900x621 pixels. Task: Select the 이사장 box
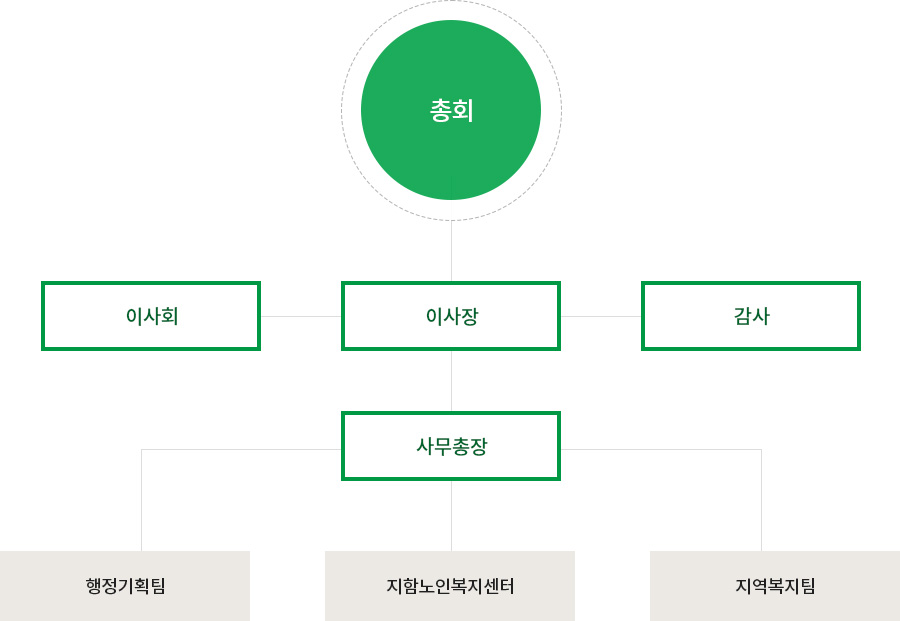[451, 316]
